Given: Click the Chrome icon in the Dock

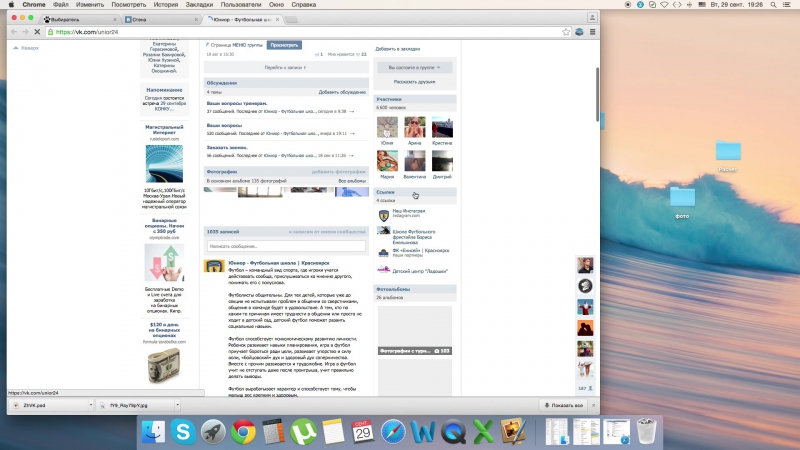Looking at the screenshot, I should [243, 432].
